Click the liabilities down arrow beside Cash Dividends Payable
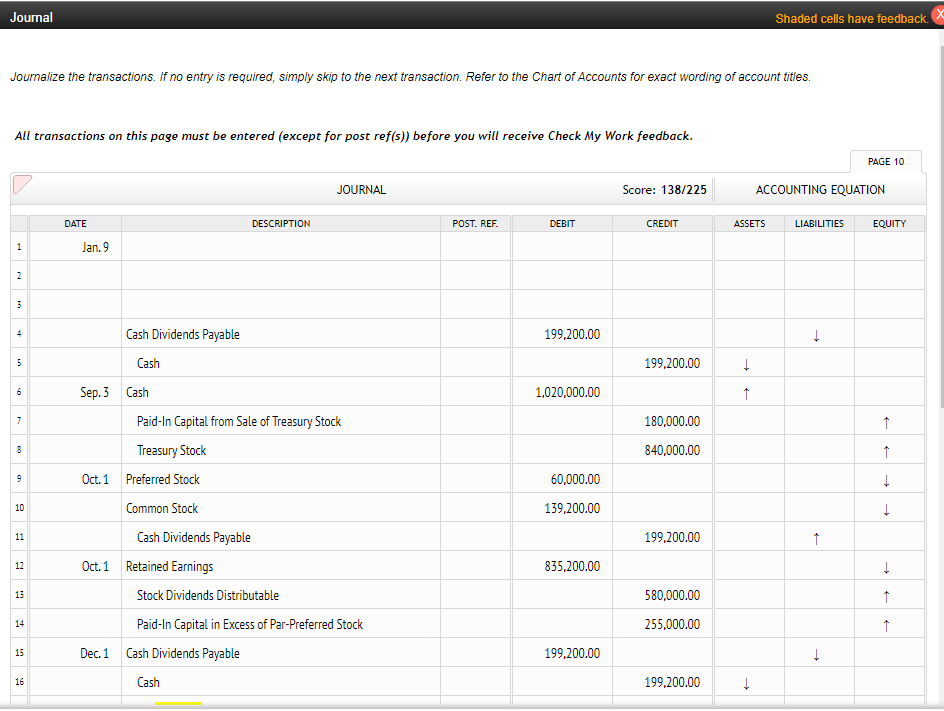 click(x=816, y=334)
